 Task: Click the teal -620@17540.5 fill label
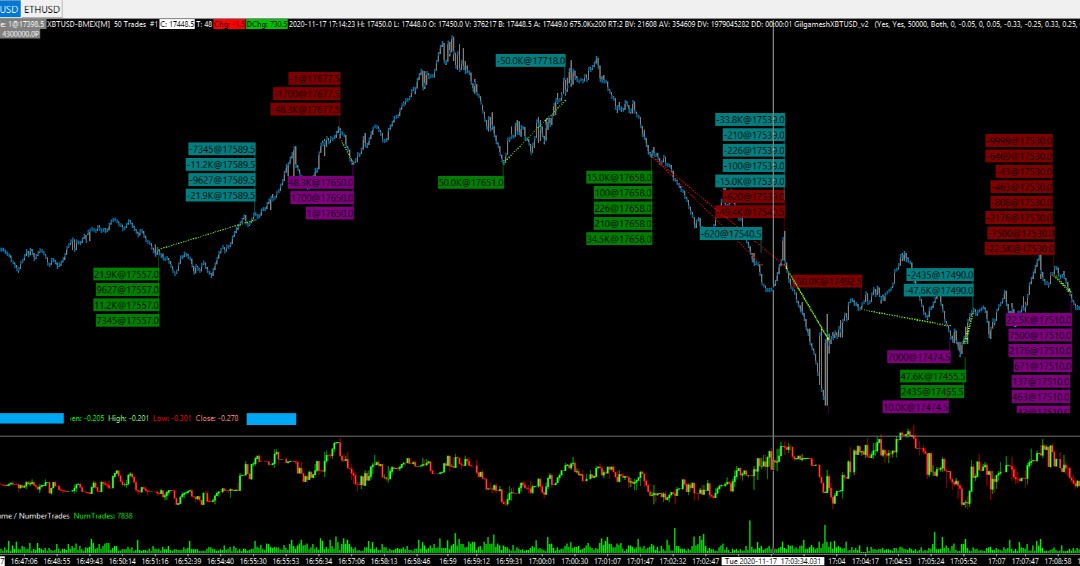[731, 234]
